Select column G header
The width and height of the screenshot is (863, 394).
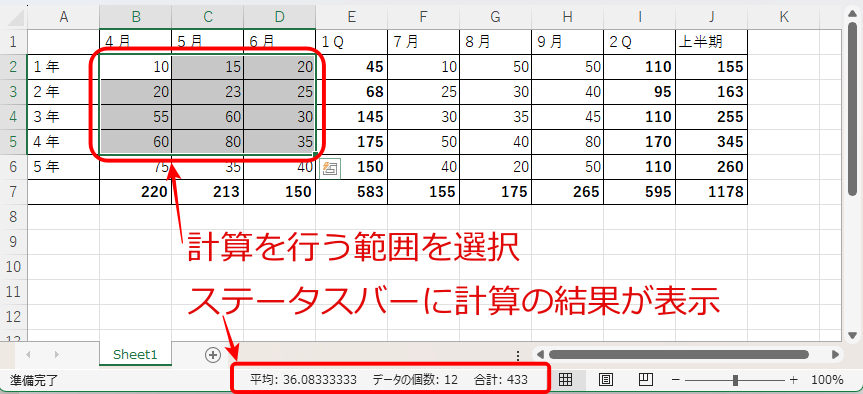pyautogui.click(x=495, y=17)
